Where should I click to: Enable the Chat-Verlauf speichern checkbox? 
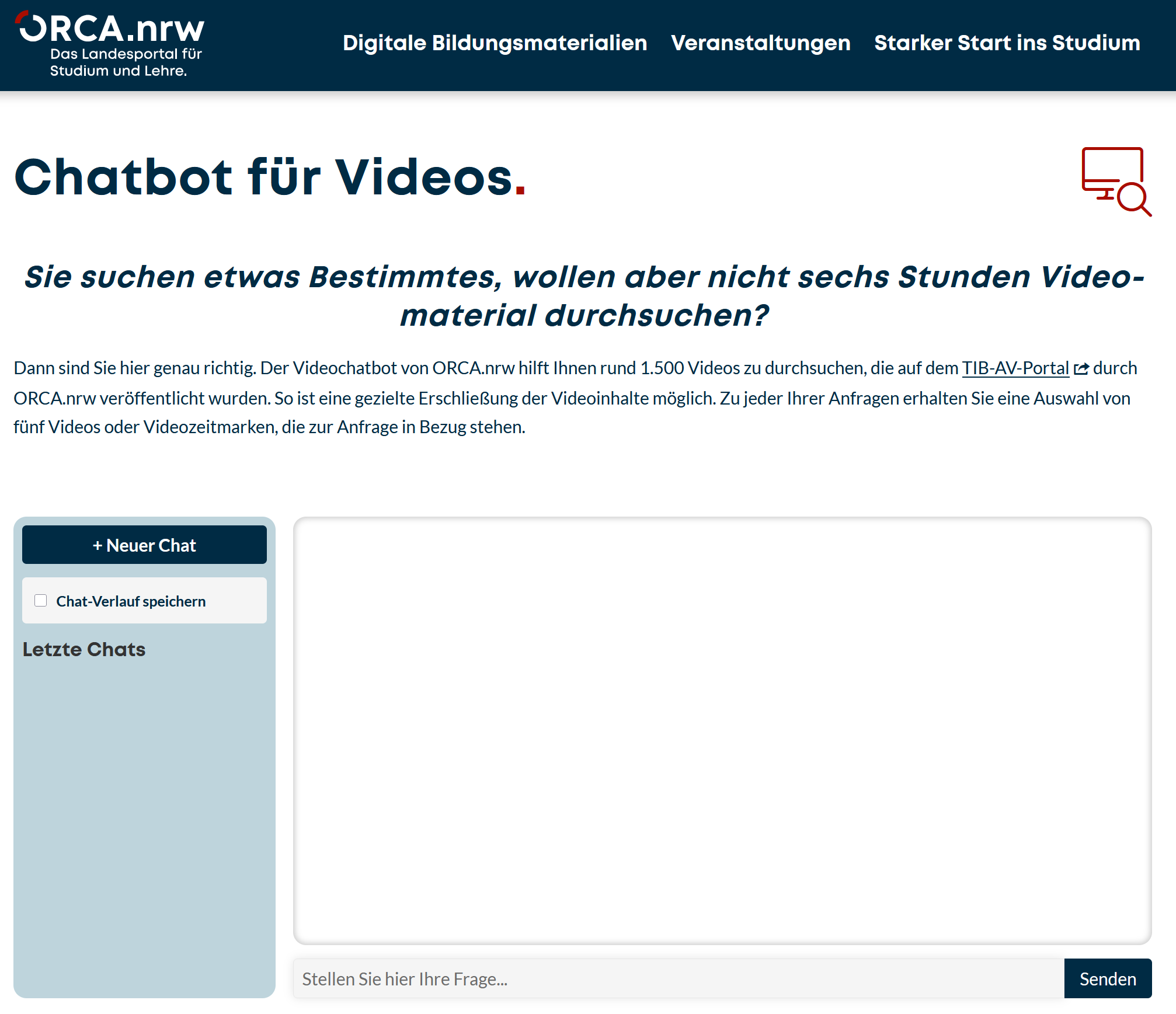point(41,600)
